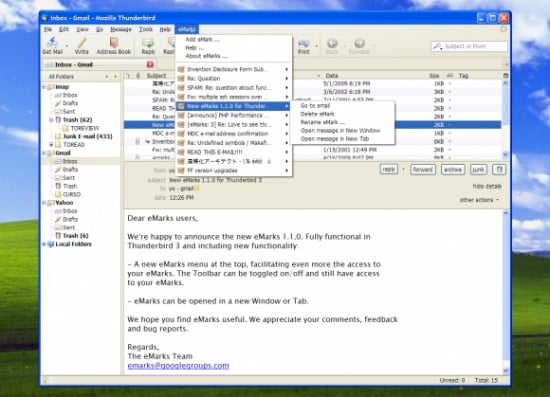Expand the TOREAD folder

coord(51,144)
